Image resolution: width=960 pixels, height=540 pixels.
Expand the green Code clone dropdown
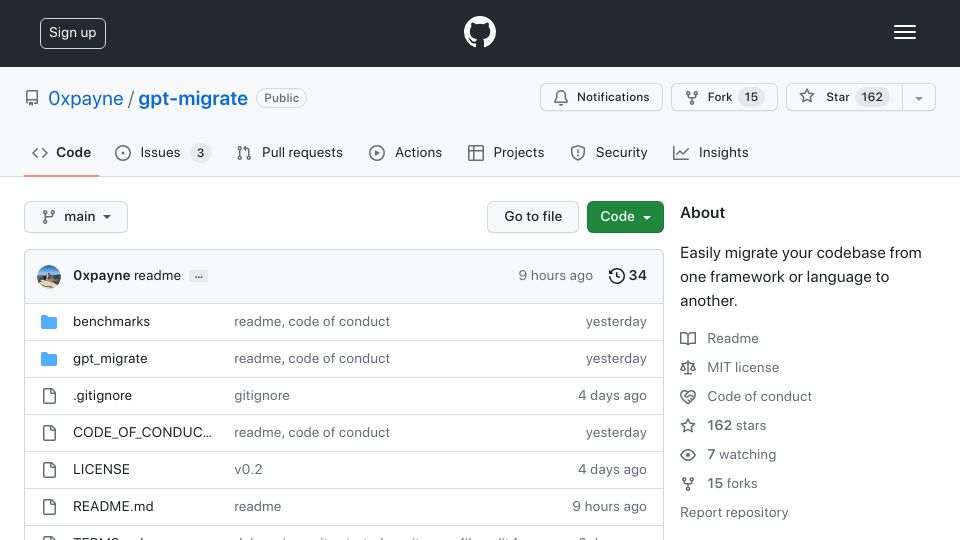625,217
